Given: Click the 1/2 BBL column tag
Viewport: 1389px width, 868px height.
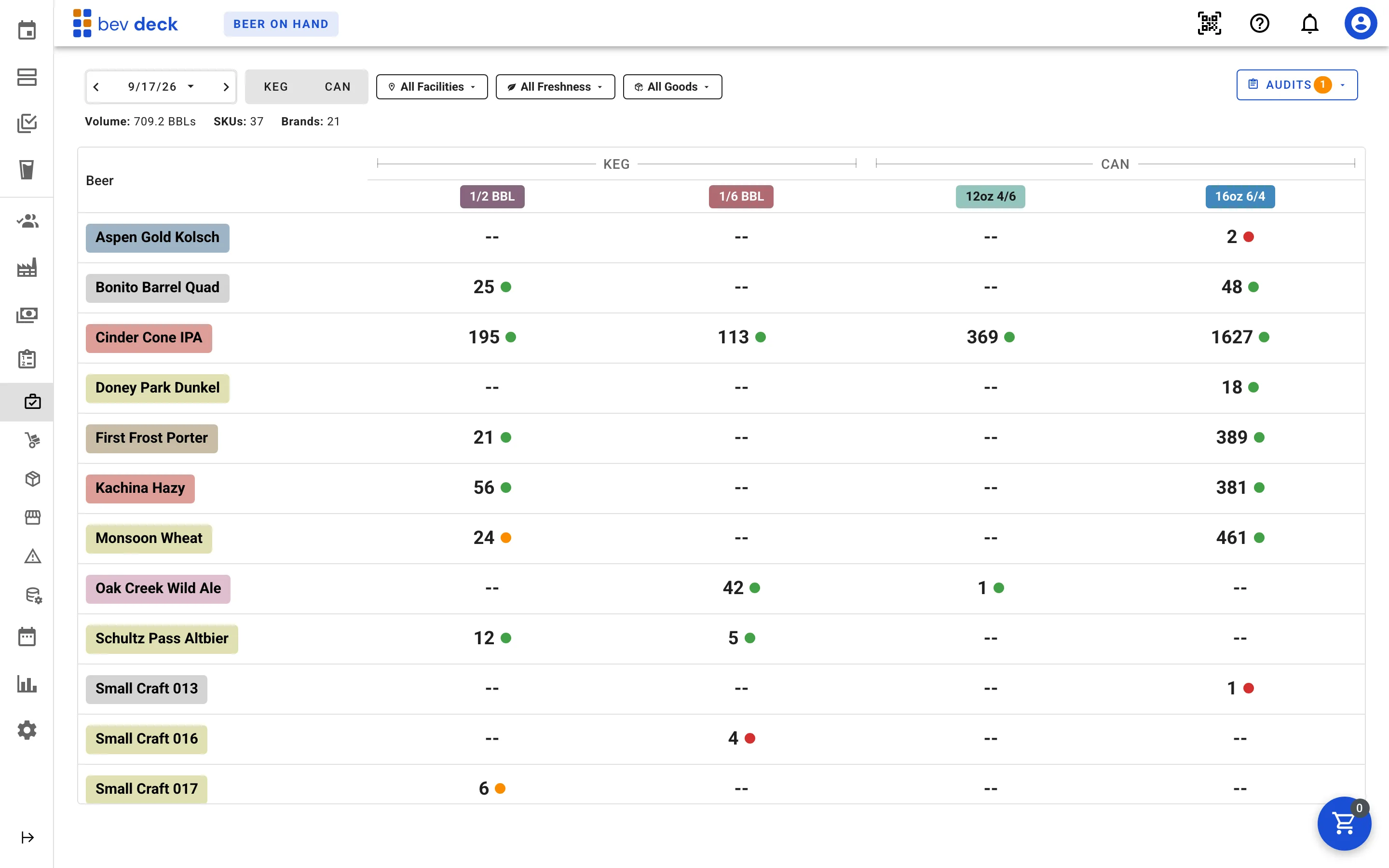Looking at the screenshot, I should click(x=492, y=196).
